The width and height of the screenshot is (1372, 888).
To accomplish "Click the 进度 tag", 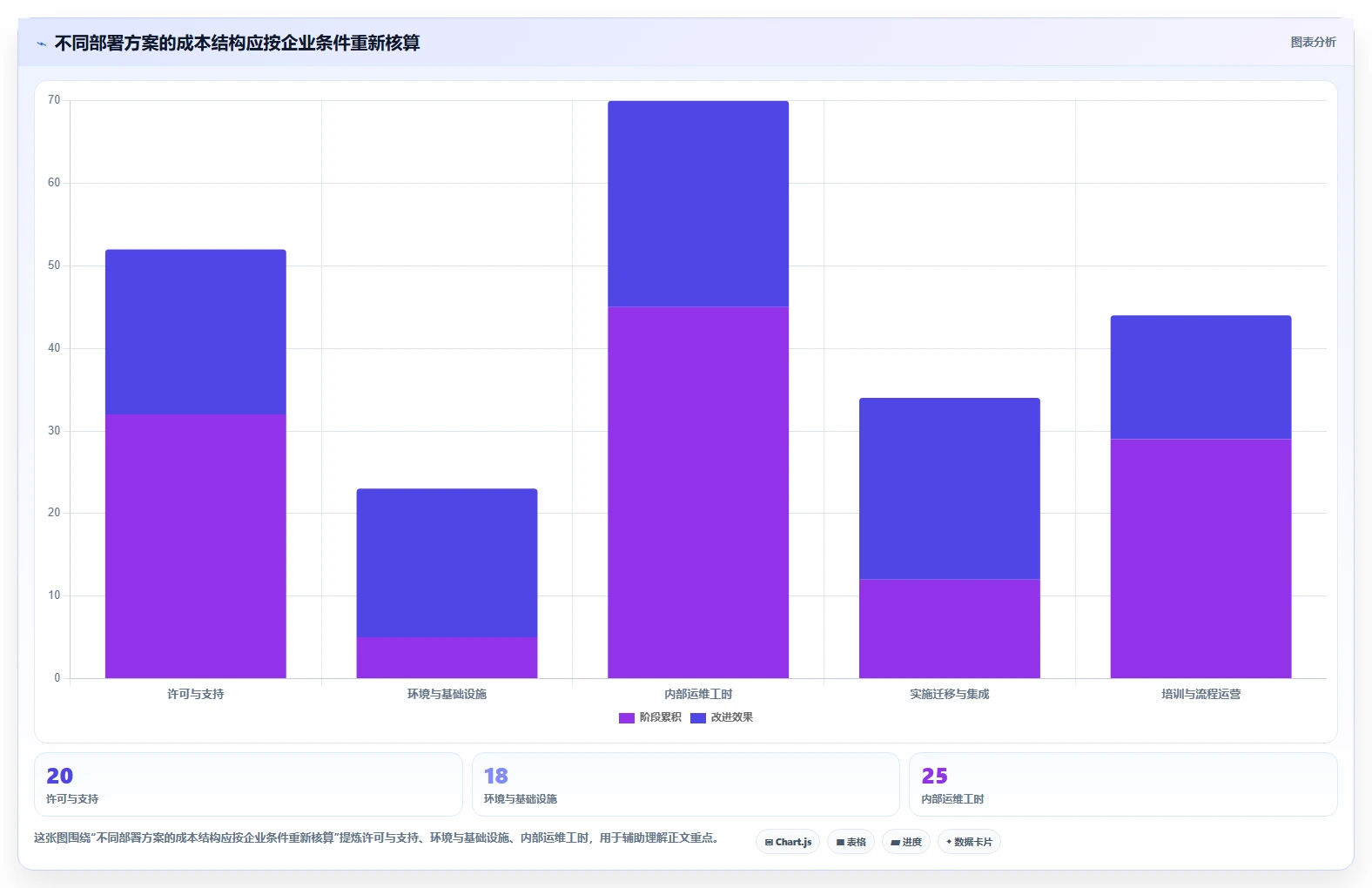I will click(x=906, y=842).
